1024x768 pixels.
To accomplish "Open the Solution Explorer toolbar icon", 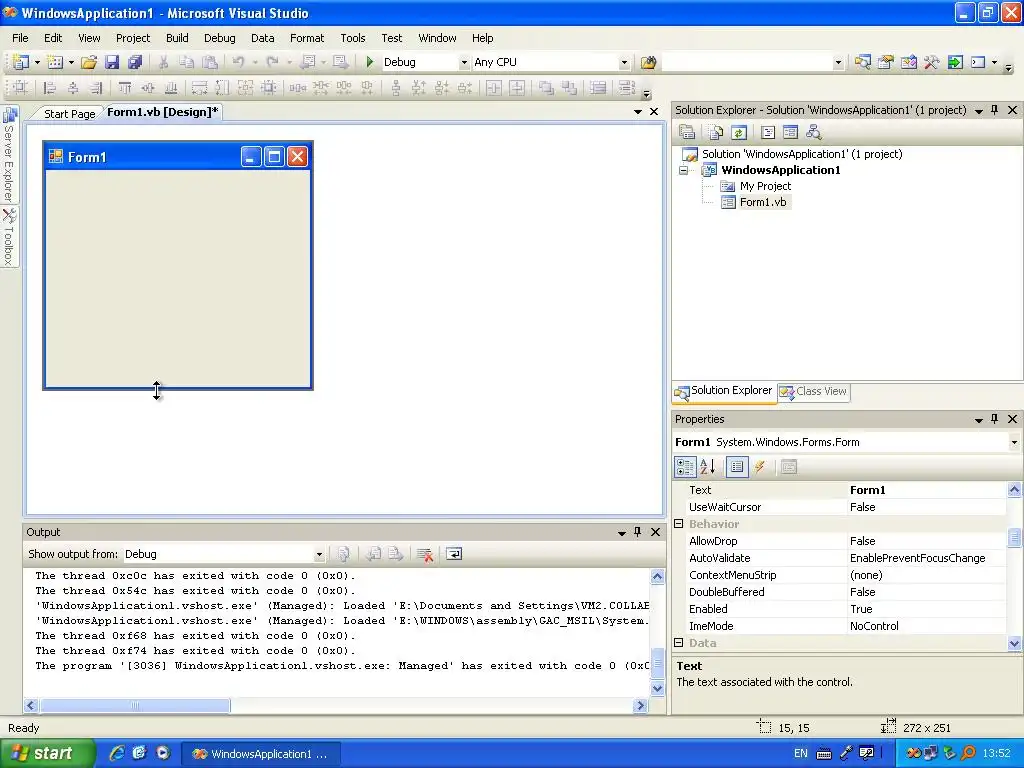I will 863,62.
